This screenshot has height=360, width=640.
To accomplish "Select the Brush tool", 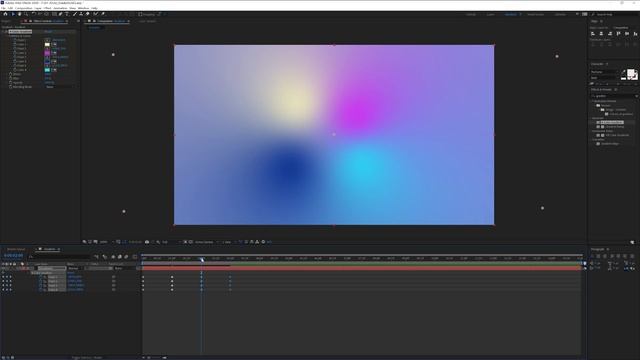I will pos(75,14).
